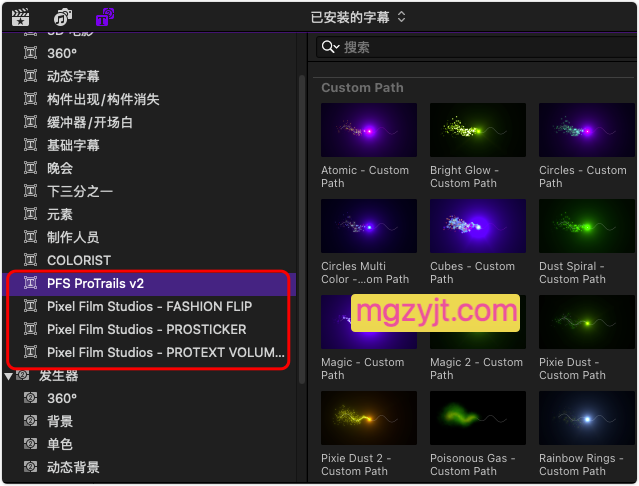Click the sidebar vertical scrollbar
Image resolution: width=639 pixels, height=486 pixels.
click(x=302, y=229)
